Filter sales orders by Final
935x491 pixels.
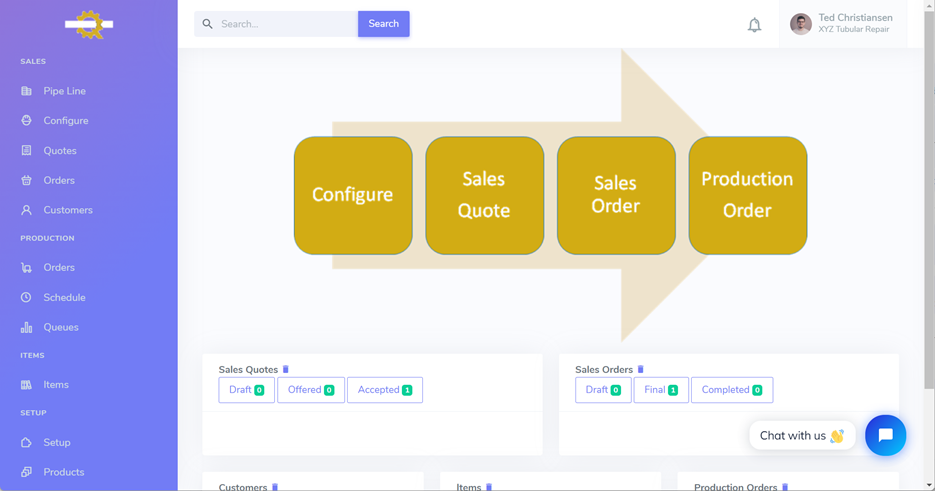[660, 390]
